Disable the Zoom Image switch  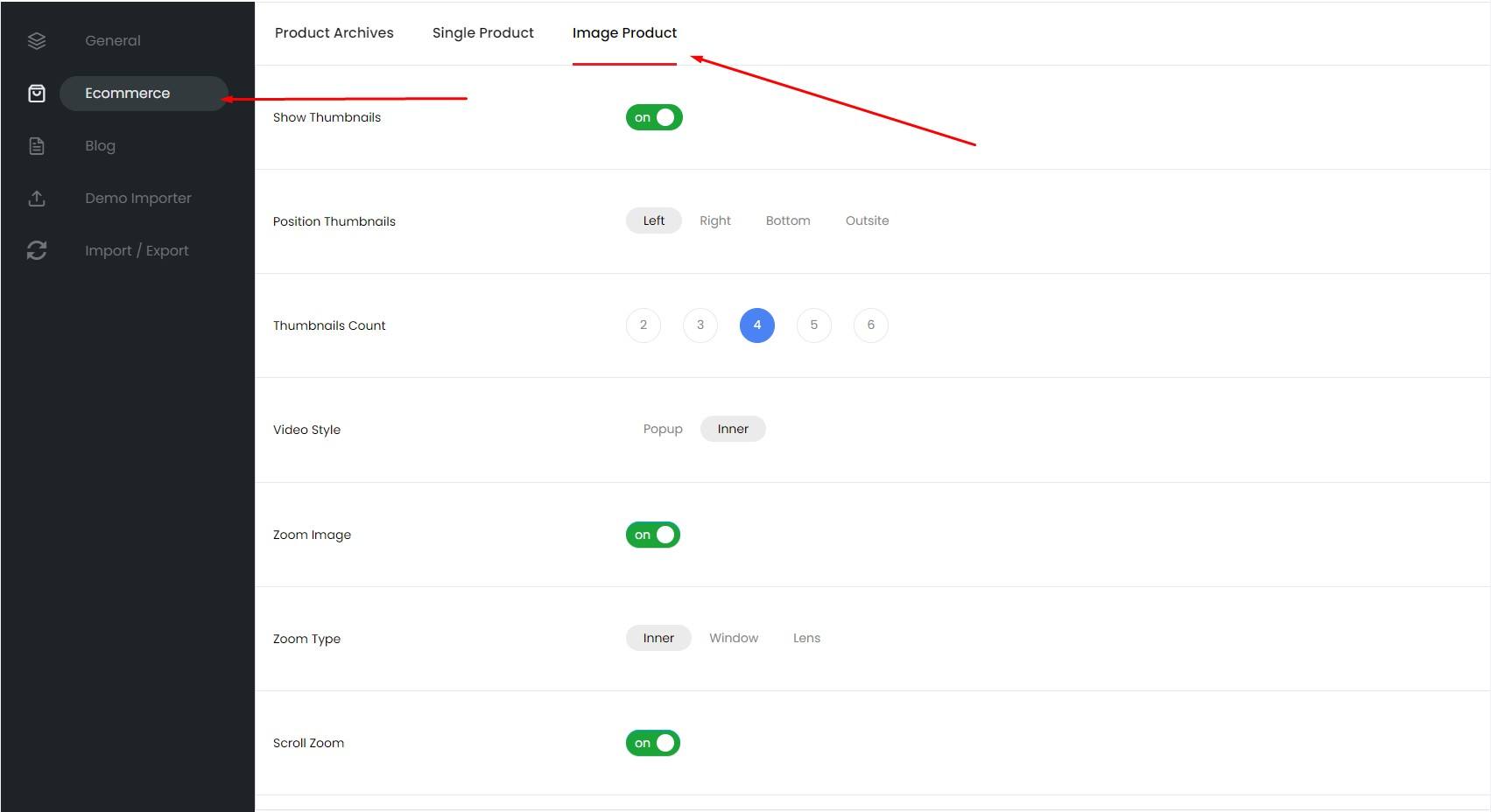pos(652,535)
